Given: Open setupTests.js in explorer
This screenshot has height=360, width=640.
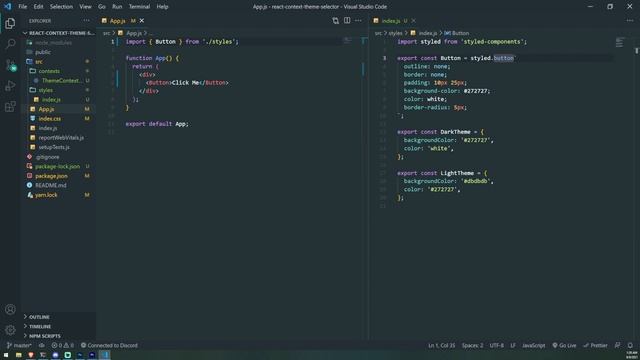Looking at the screenshot, I should click(54, 147).
